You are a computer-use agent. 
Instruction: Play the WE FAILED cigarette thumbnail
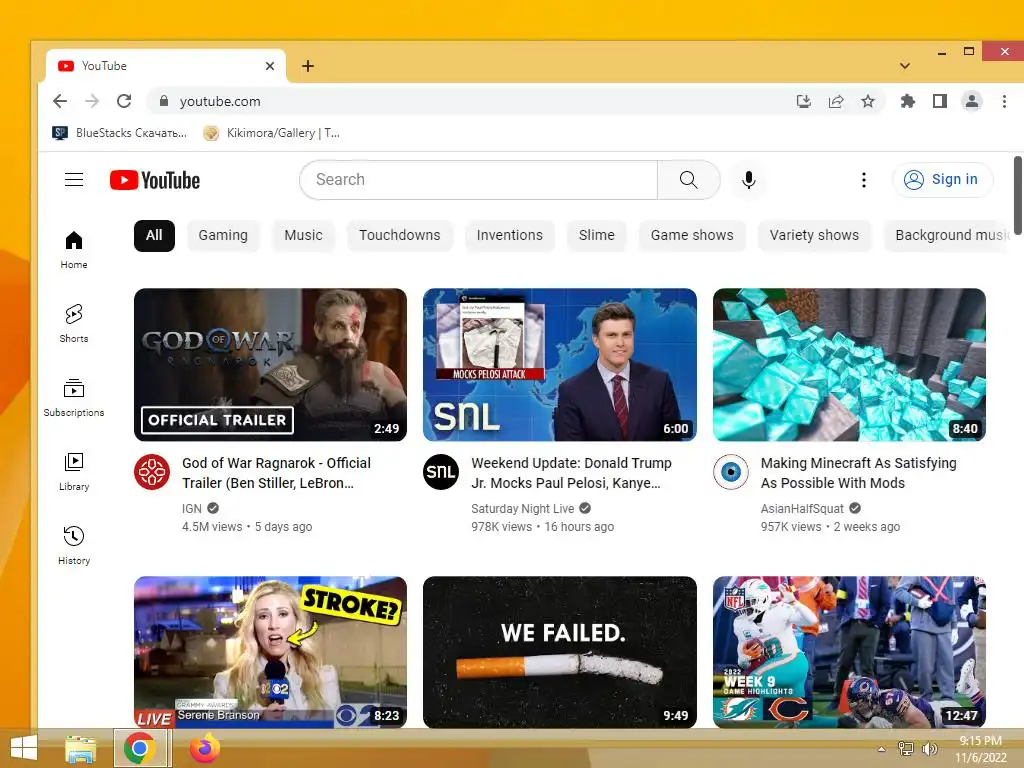560,652
